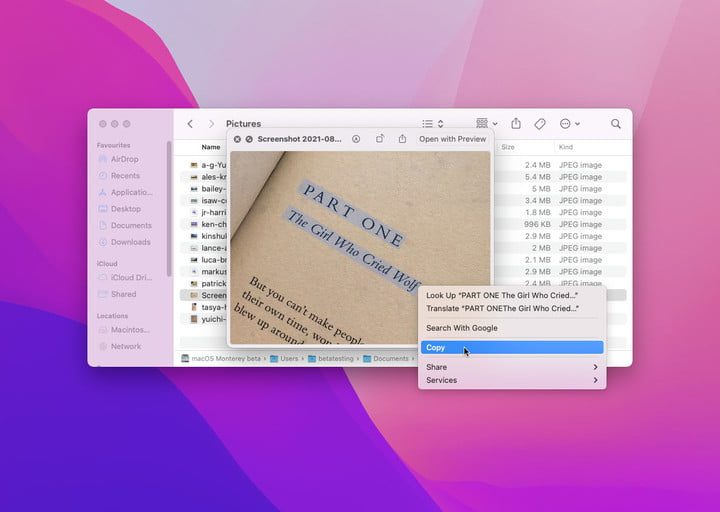
Task: Expand the Services submenu
Action: point(511,380)
